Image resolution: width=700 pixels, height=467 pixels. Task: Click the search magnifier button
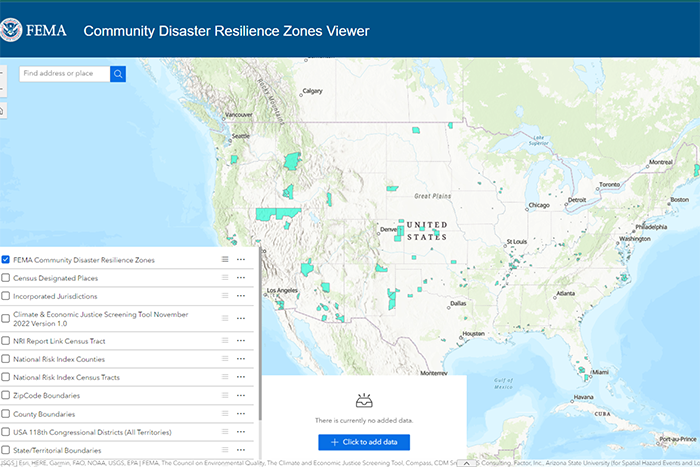[118, 73]
